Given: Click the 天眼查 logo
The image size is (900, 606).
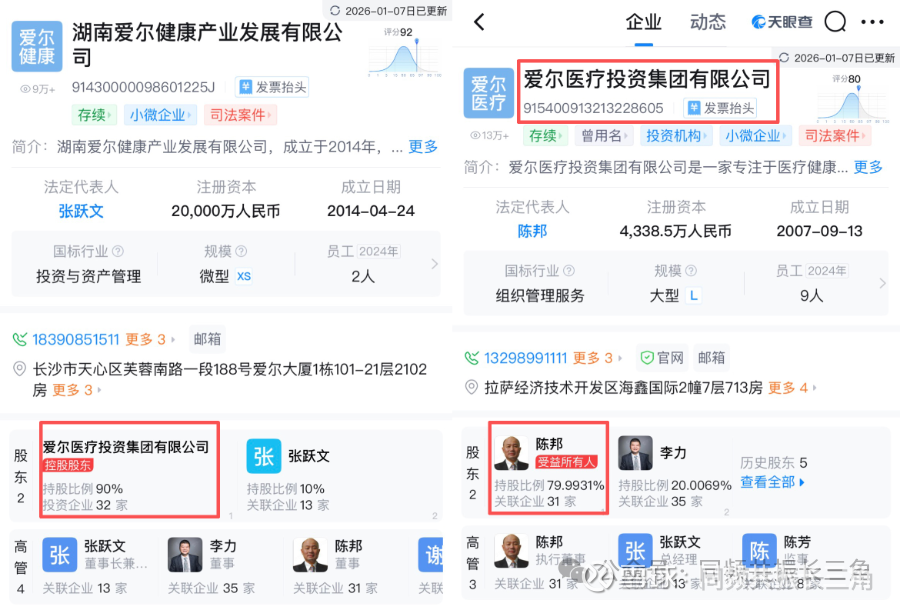Looking at the screenshot, I should 782,22.
